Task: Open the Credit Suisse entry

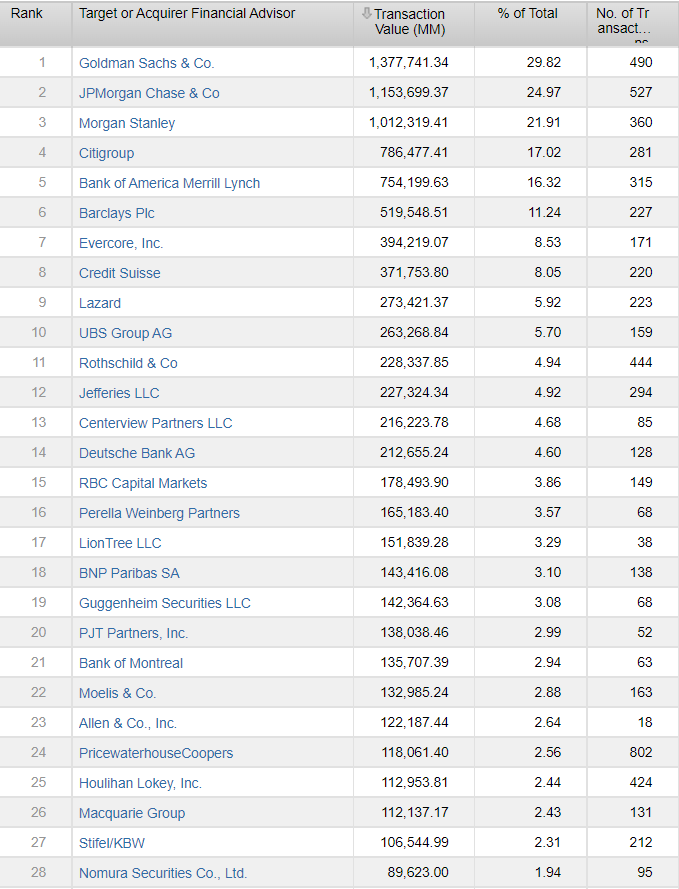Action: click(119, 273)
